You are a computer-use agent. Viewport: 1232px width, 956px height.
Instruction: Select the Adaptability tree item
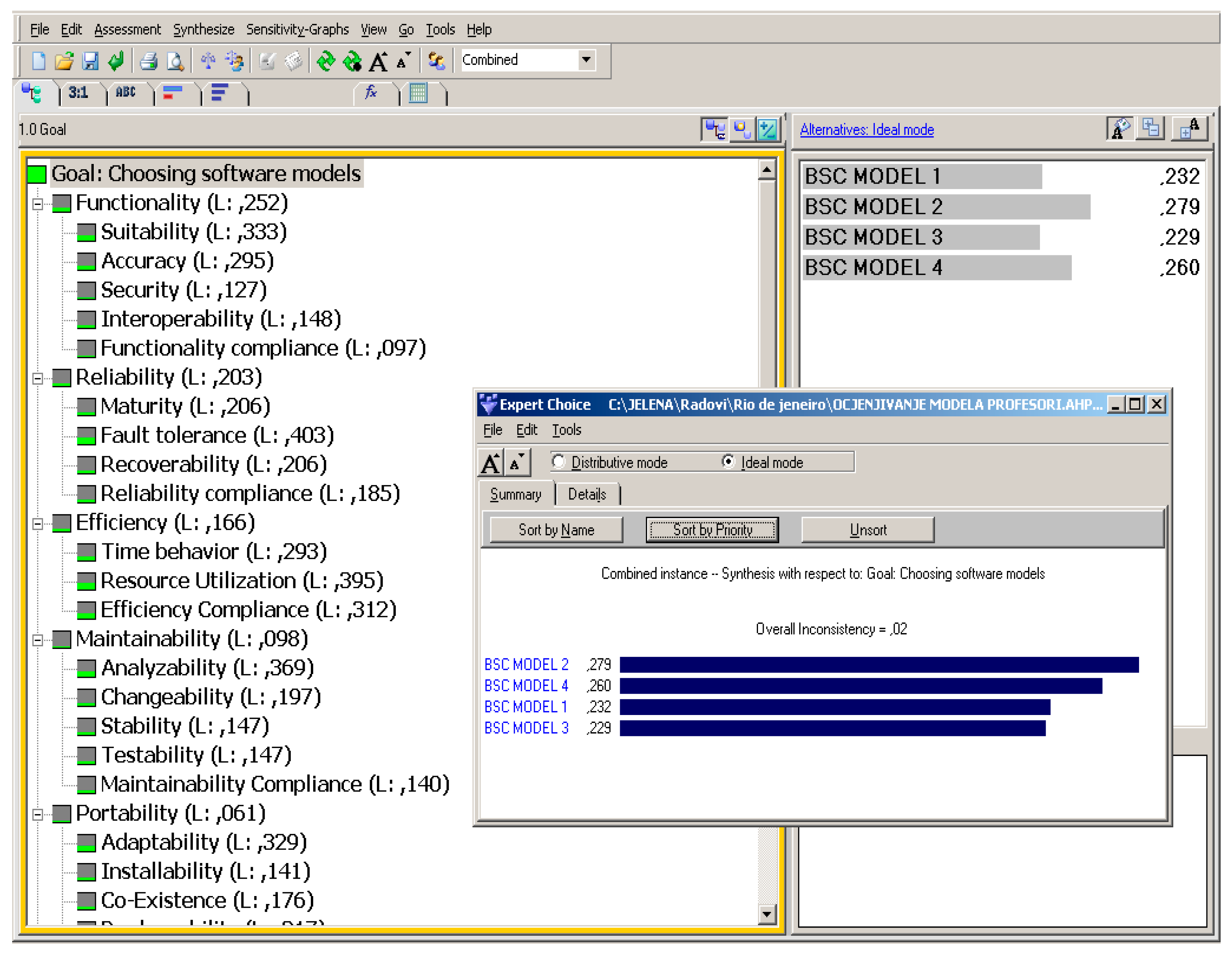204,843
